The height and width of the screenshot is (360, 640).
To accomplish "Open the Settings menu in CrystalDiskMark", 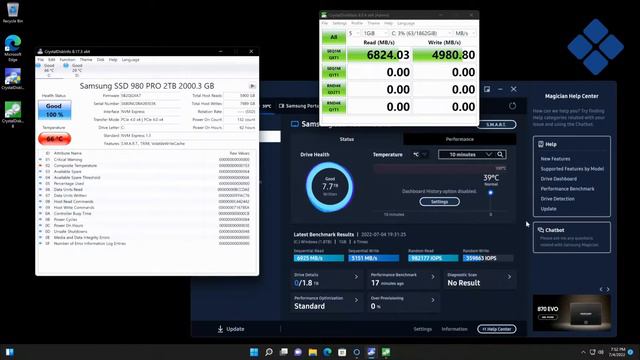I will tap(339, 23).
